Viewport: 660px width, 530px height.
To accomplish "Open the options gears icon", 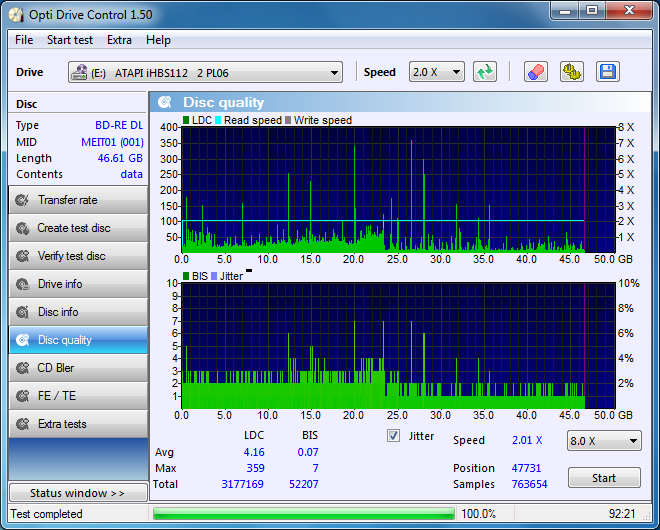I will point(572,72).
